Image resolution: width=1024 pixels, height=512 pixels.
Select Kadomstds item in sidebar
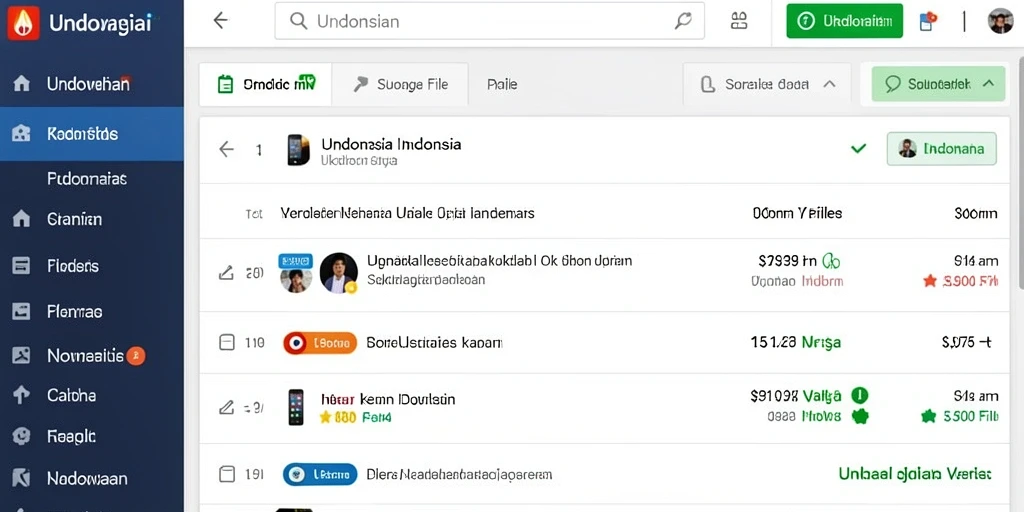[92, 134]
